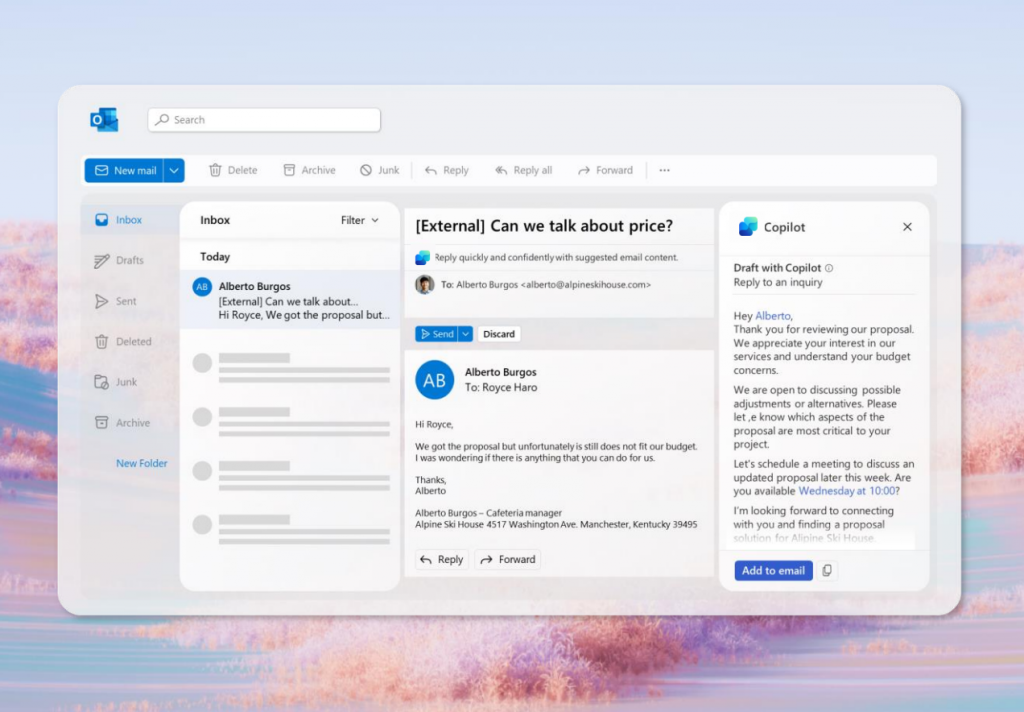Image resolution: width=1024 pixels, height=712 pixels.
Task: Go to the Sent folder
Action: click(116, 301)
